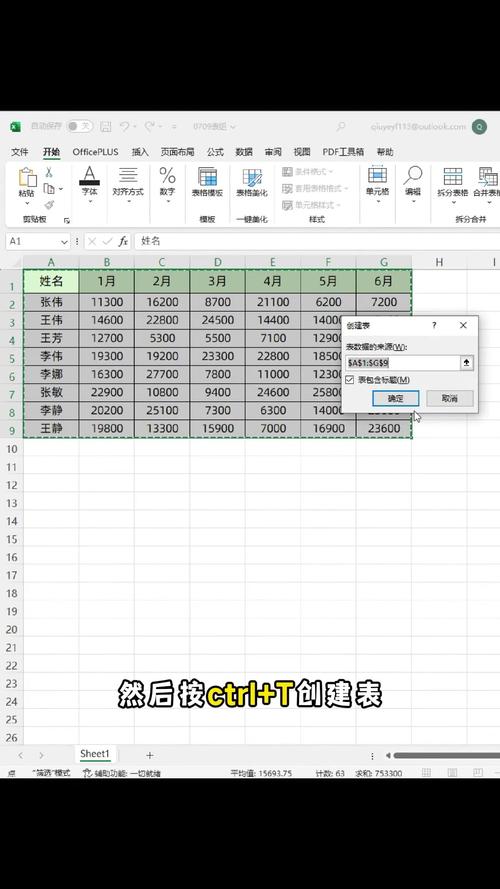This screenshot has width=500, height=889.
Task: Click the Cancel (取消) button in dialog
Action: point(450,399)
